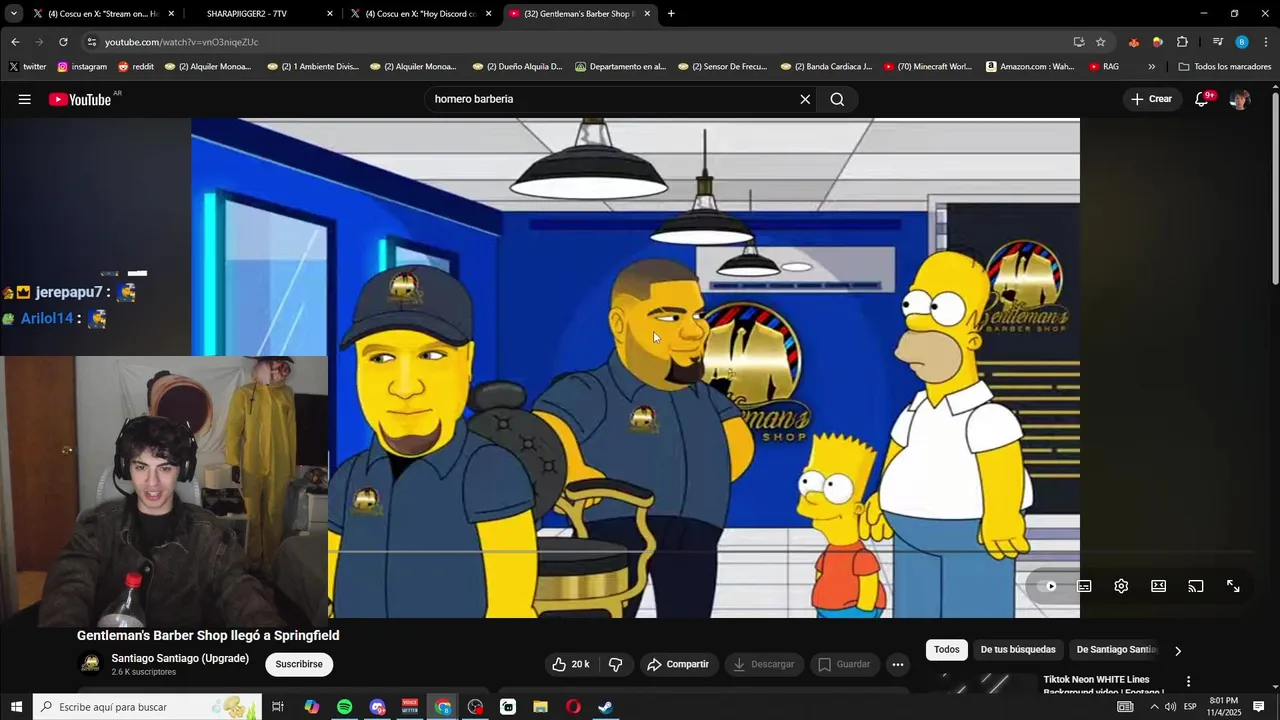This screenshot has height=720, width=1280.
Task: Switch to SHARAPJIGGER2 - 7TV tab
Action: [x=246, y=14]
